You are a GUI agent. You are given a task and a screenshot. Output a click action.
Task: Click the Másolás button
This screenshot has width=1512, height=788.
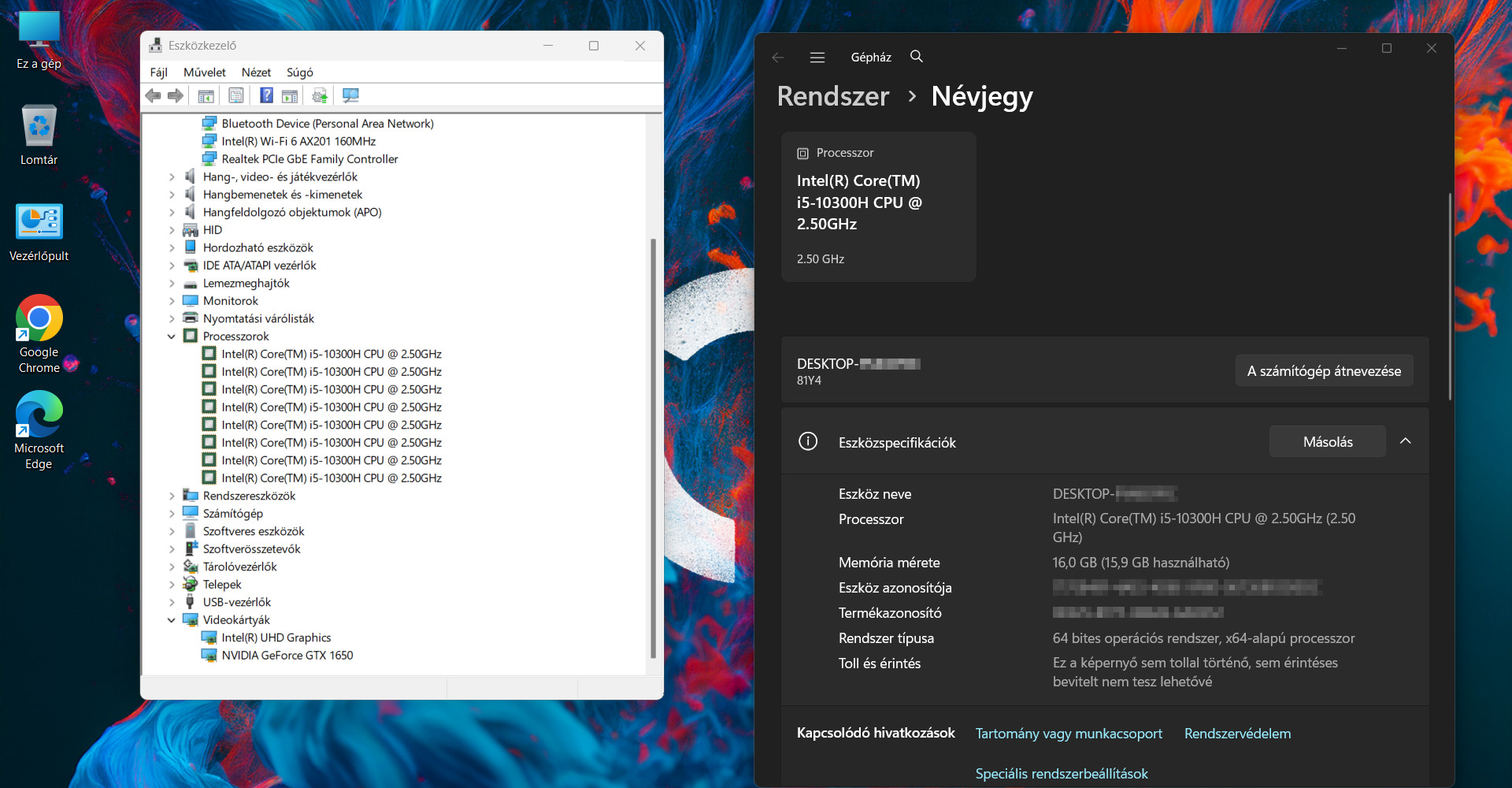(x=1328, y=442)
